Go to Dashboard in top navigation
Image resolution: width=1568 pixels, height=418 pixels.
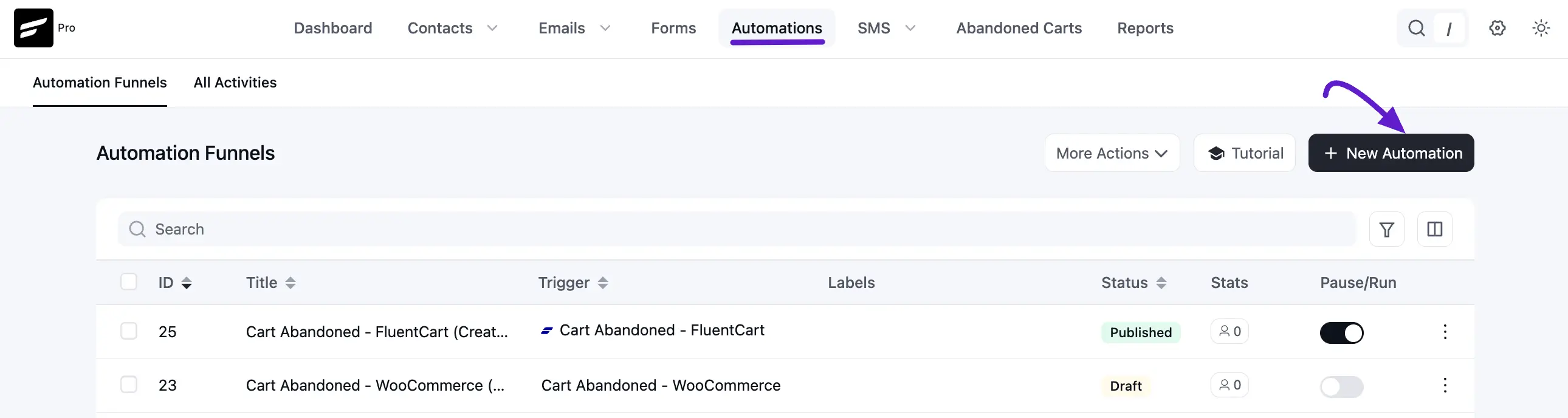click(333, 28)
